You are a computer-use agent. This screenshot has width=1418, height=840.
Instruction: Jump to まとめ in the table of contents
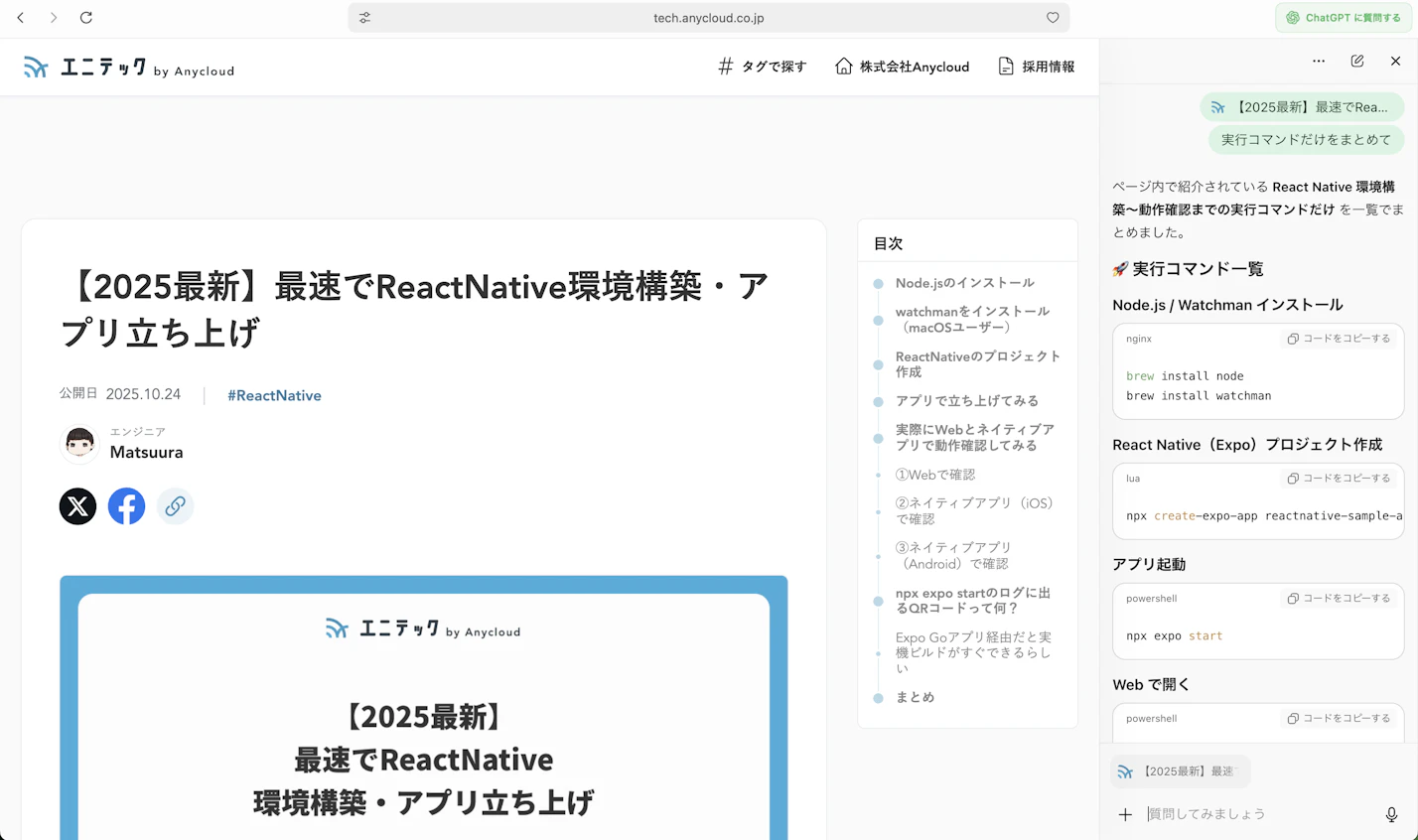point(914,697)
